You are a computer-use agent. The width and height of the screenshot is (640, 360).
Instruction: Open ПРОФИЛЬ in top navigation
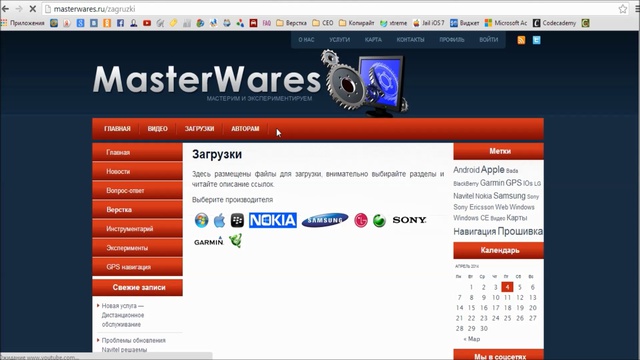[452, 40]
